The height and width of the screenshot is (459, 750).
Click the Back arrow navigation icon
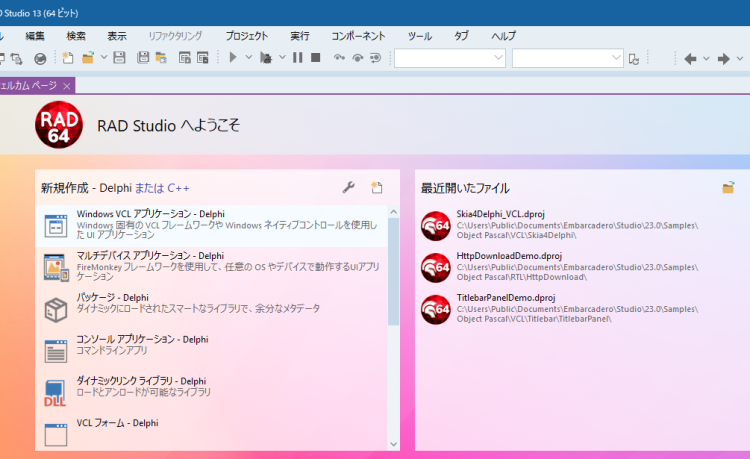[690, 58]
